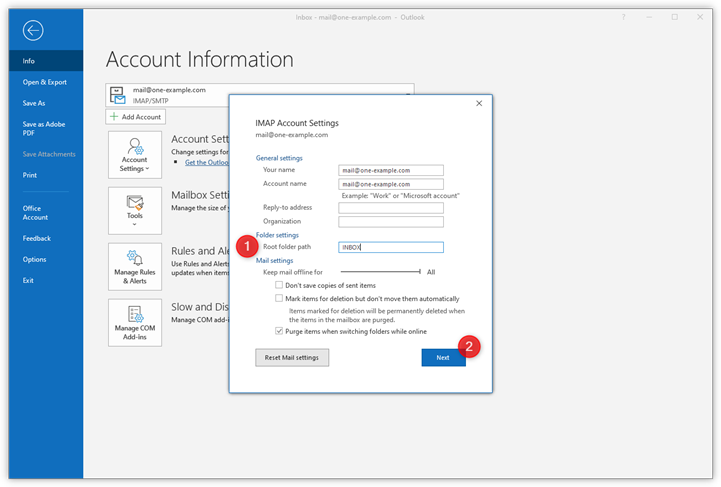The image size is (721, 487).
Task: Click the Reset Mail settings button
Action: (x=292, y=357)
